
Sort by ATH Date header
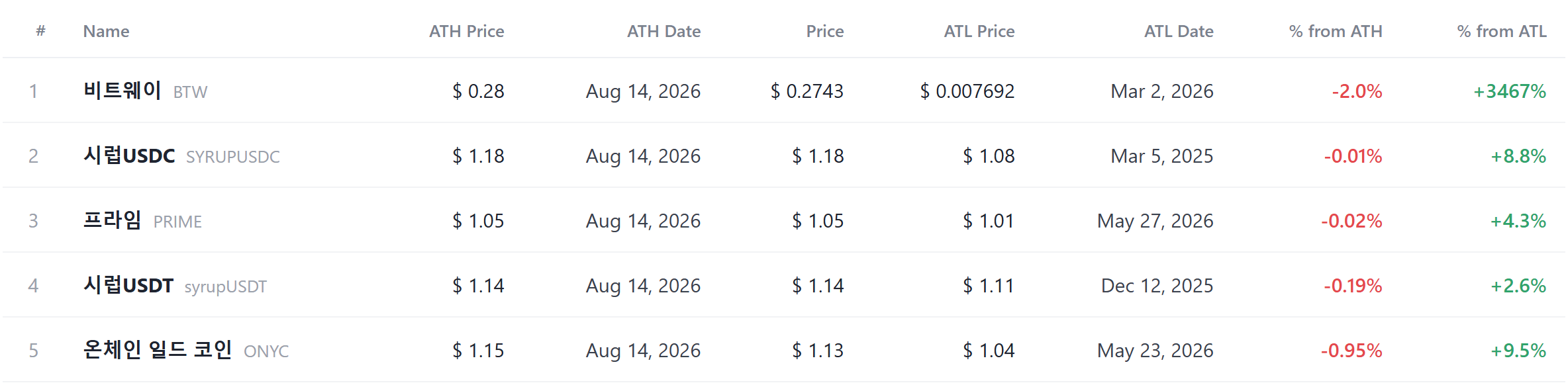pos(663,31)
